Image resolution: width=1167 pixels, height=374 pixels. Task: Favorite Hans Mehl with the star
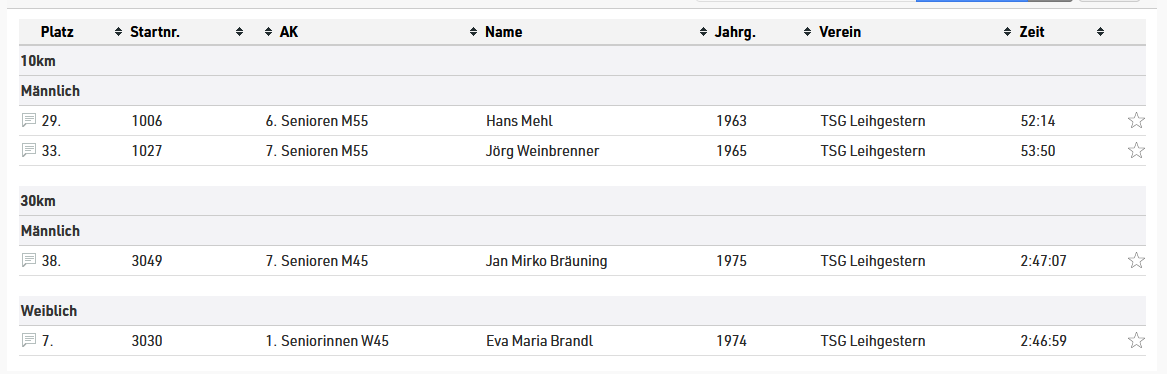(1136, 120)
